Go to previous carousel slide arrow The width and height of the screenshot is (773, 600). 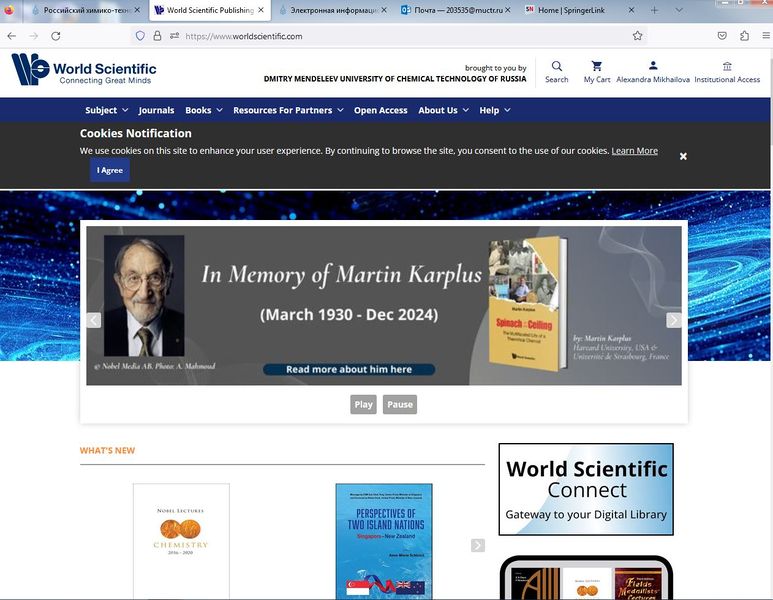94,320
